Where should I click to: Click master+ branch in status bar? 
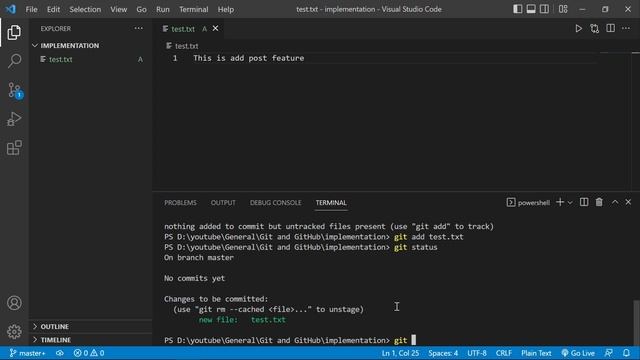27,353
